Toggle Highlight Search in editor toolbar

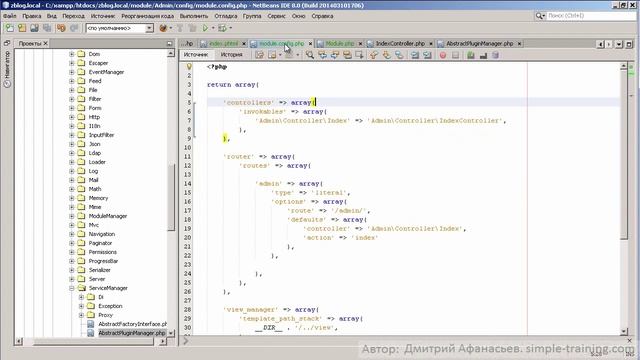(347, 55)
